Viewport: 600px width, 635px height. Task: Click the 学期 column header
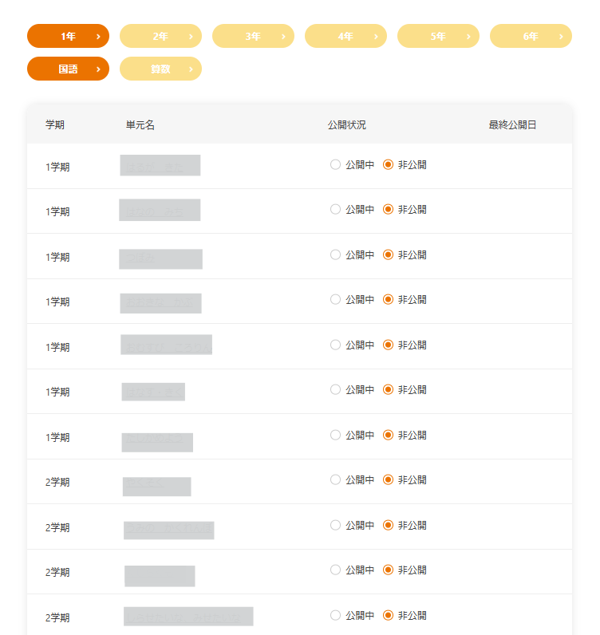coord(55,125)
